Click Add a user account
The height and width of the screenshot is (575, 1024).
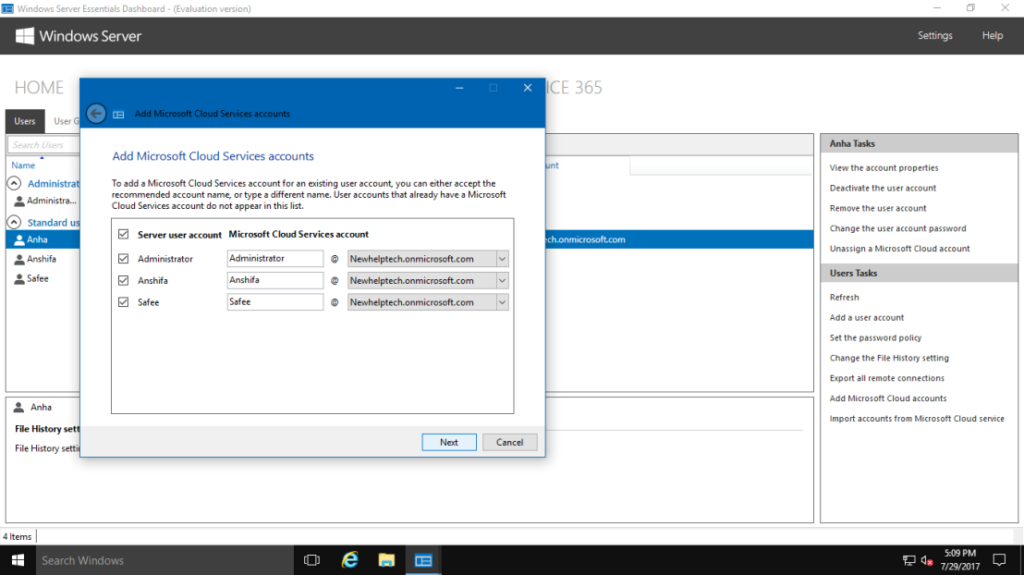click(867, 318)
